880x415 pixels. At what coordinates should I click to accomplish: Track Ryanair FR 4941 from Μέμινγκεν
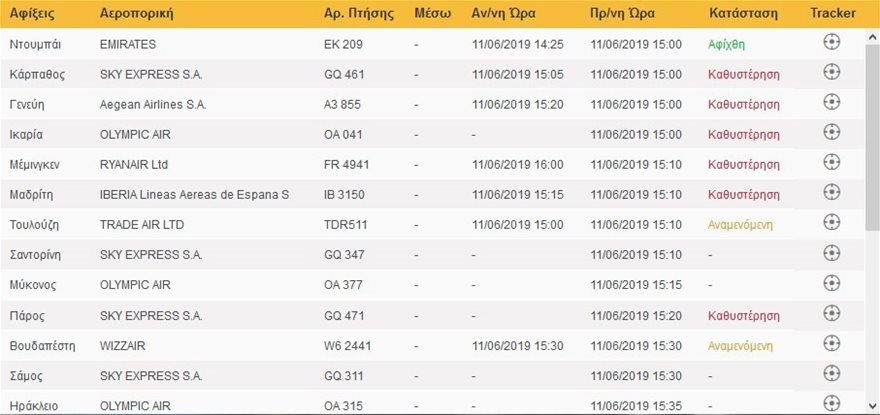[832, 162]
